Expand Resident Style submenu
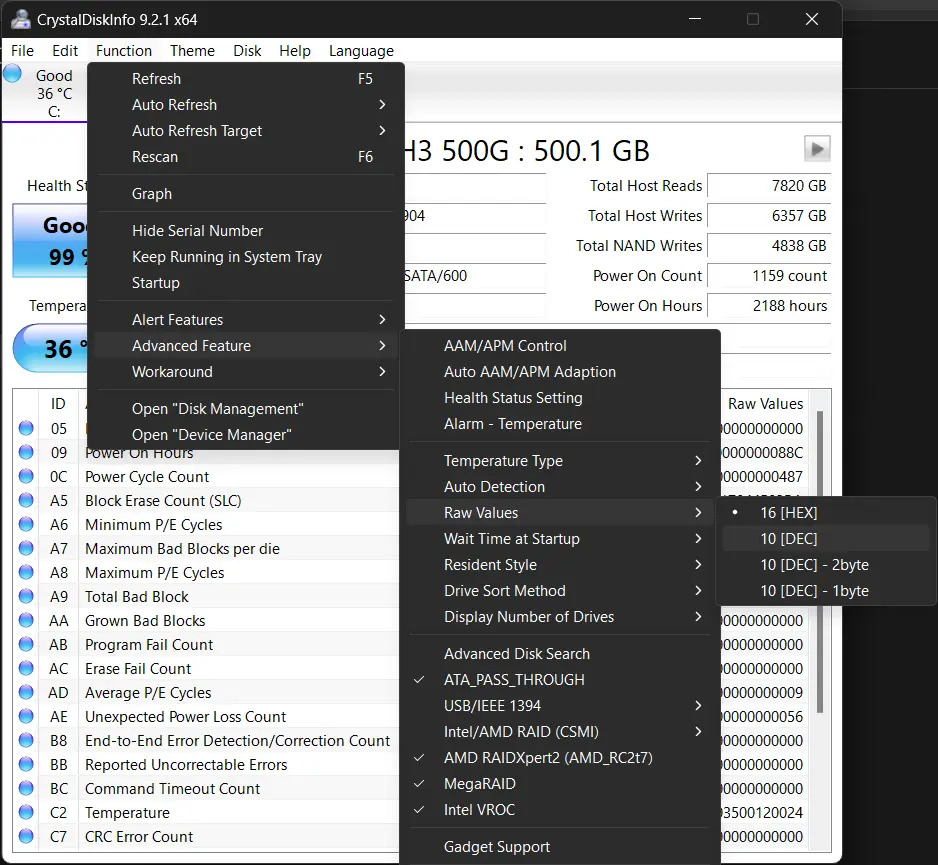This screenshot has width=938, height=865. [559, 565]
